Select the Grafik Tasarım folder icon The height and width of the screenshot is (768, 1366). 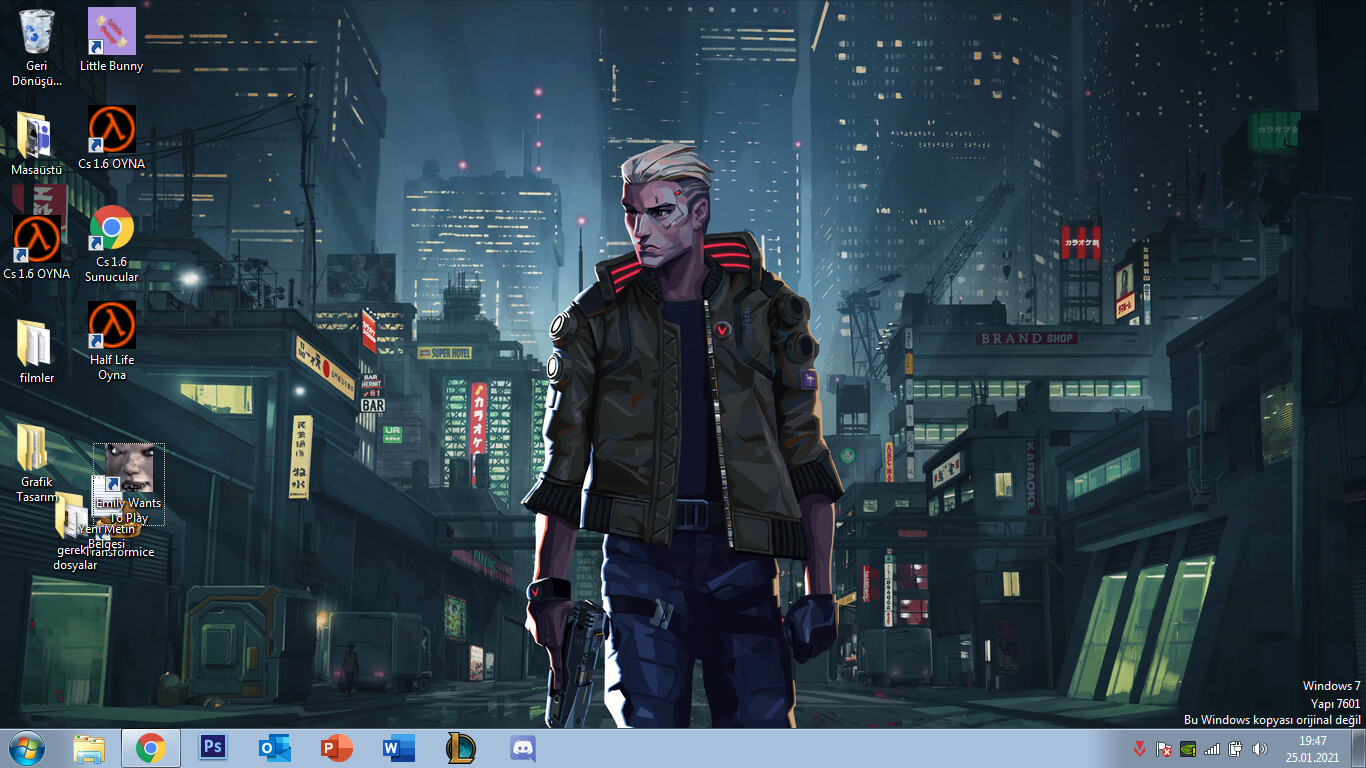pyautogui.click(x=36, y=463)
